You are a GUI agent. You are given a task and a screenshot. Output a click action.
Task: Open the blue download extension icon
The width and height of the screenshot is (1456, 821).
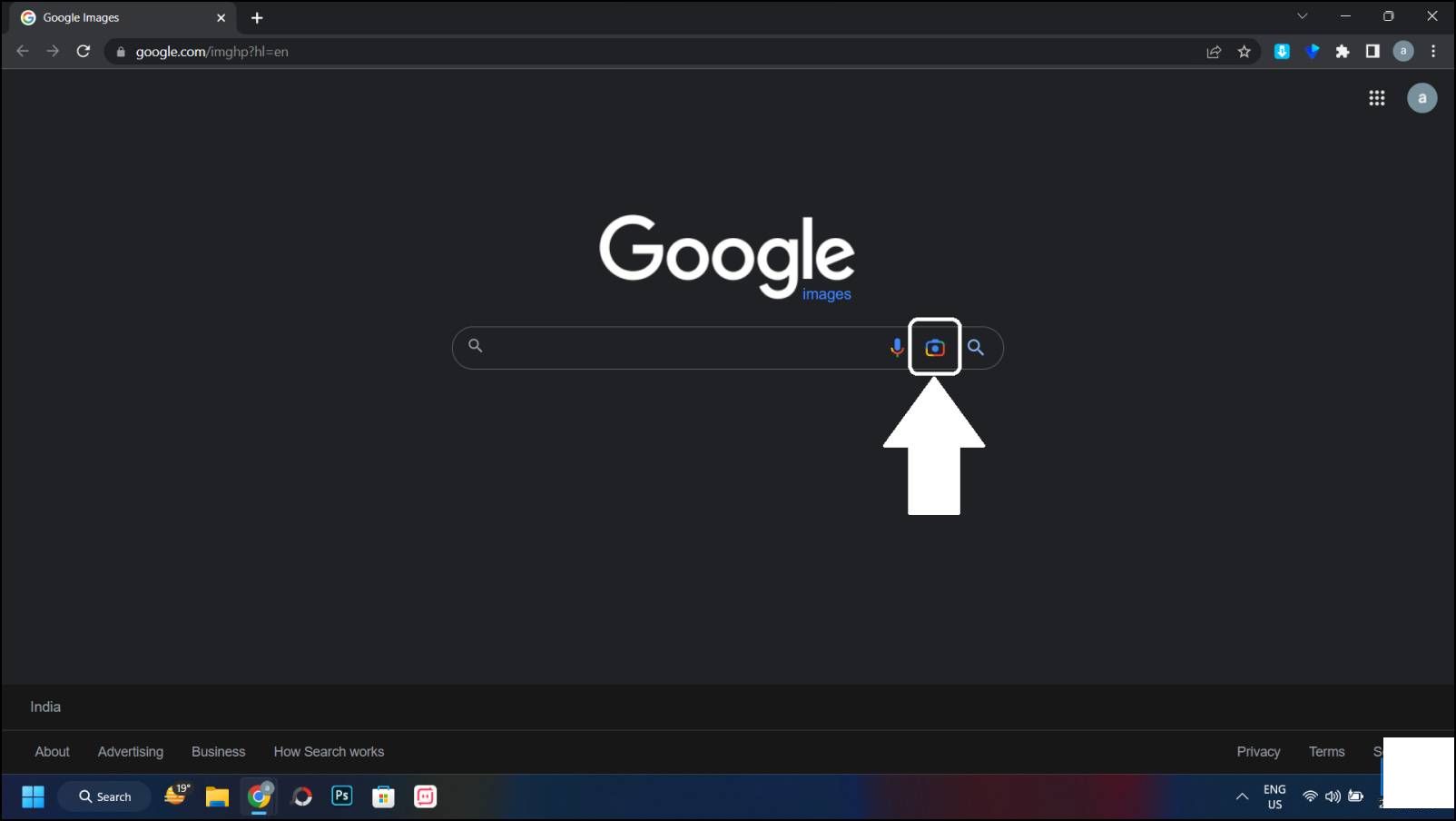[x=1282, y=52]
